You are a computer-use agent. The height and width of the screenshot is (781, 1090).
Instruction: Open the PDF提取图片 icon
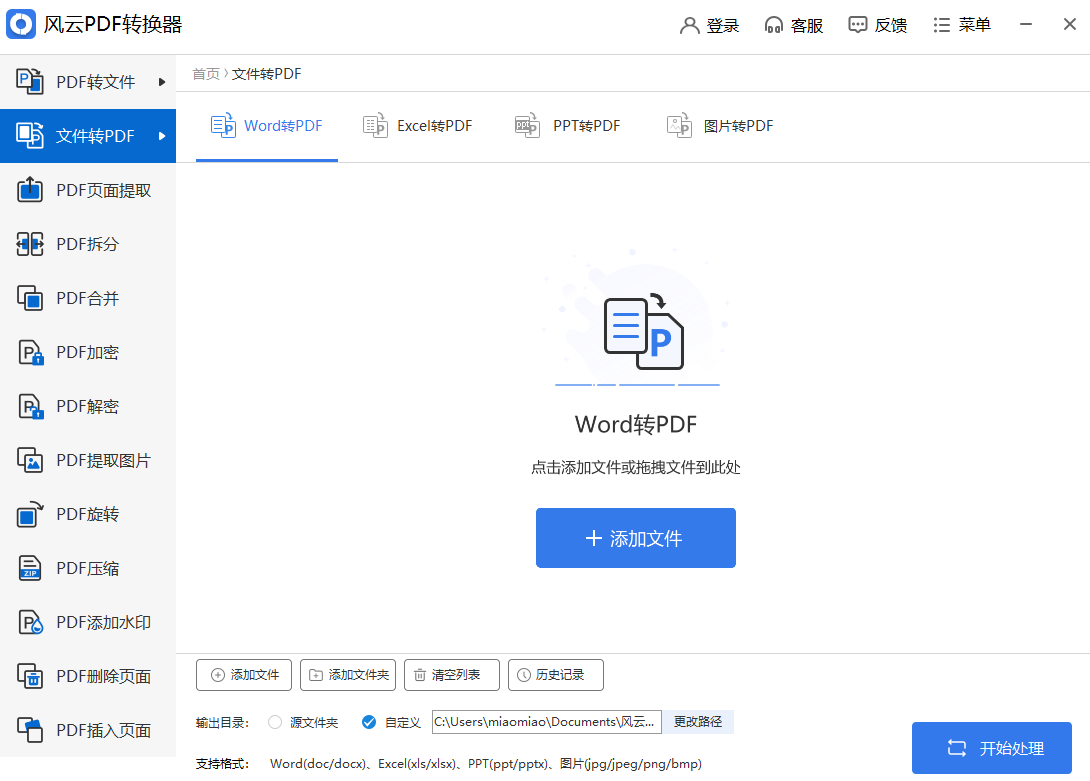tap(30, 460)
